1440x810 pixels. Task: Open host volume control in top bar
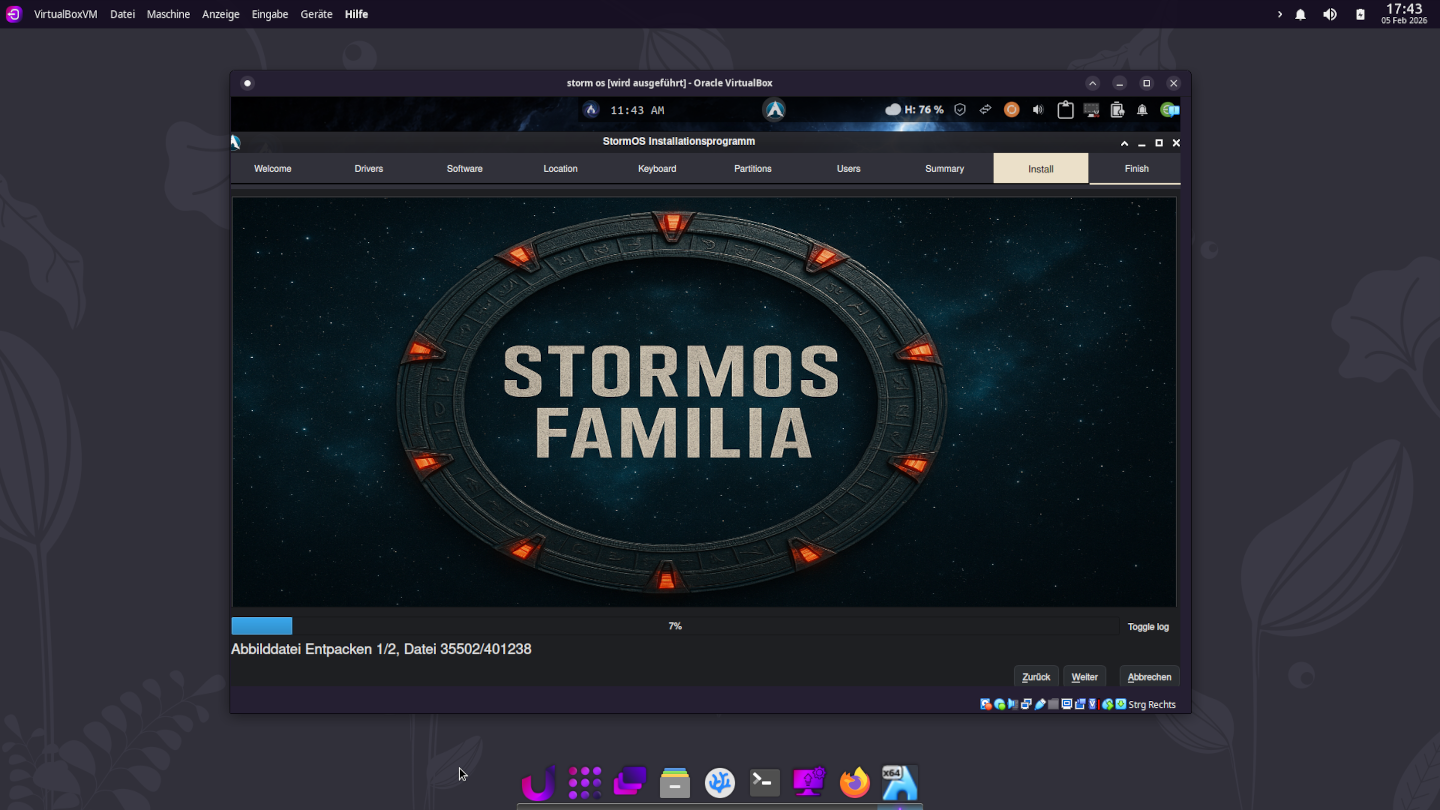1329,15
